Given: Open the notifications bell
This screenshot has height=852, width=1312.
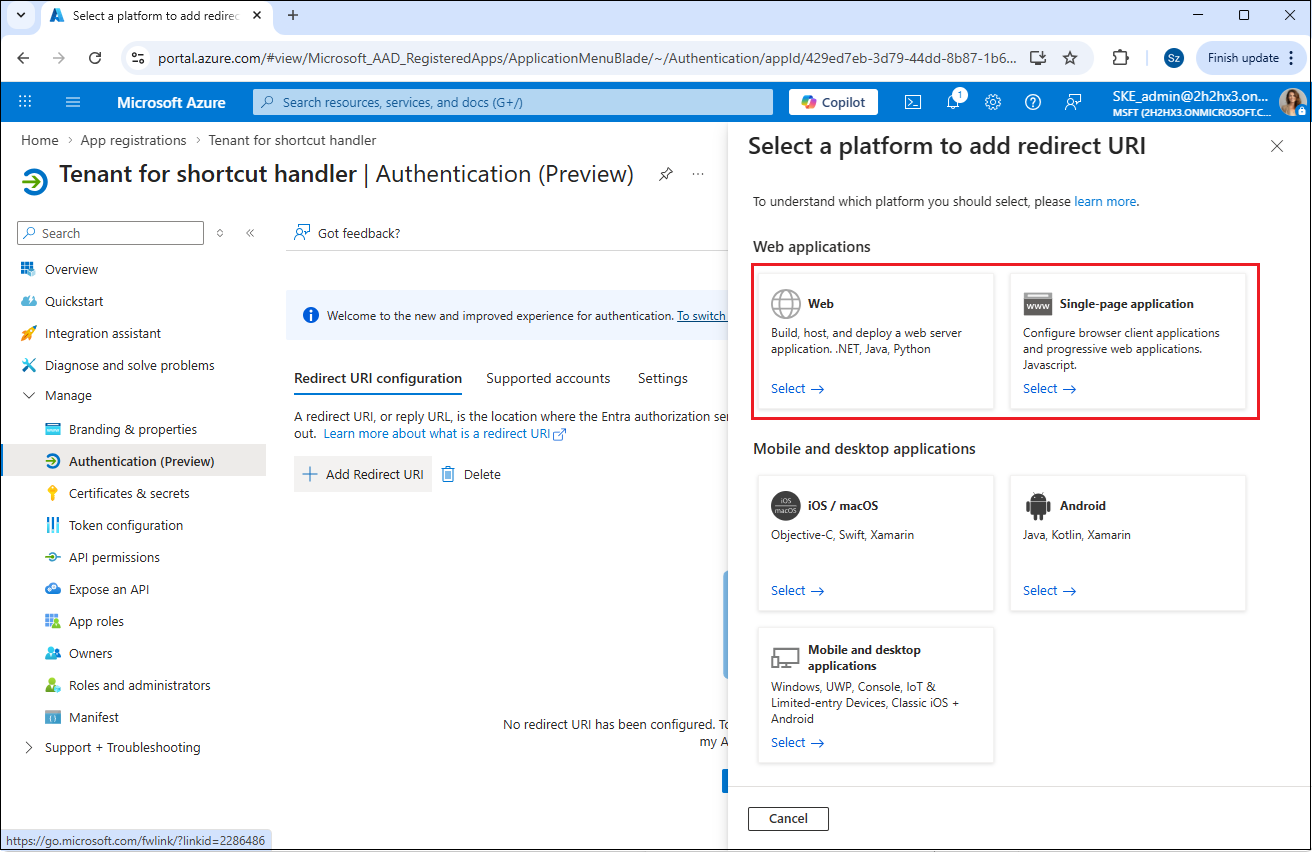Looking at the screenshot, I should pyautogui.click(x=953, y=102).
